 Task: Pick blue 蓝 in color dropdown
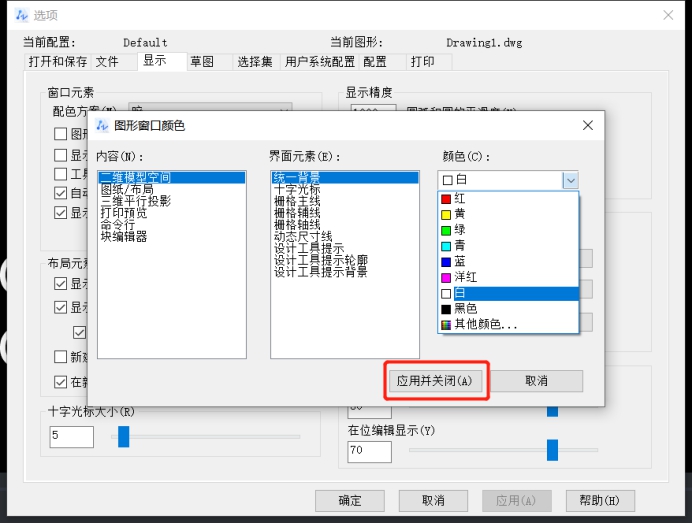point(508,262)
